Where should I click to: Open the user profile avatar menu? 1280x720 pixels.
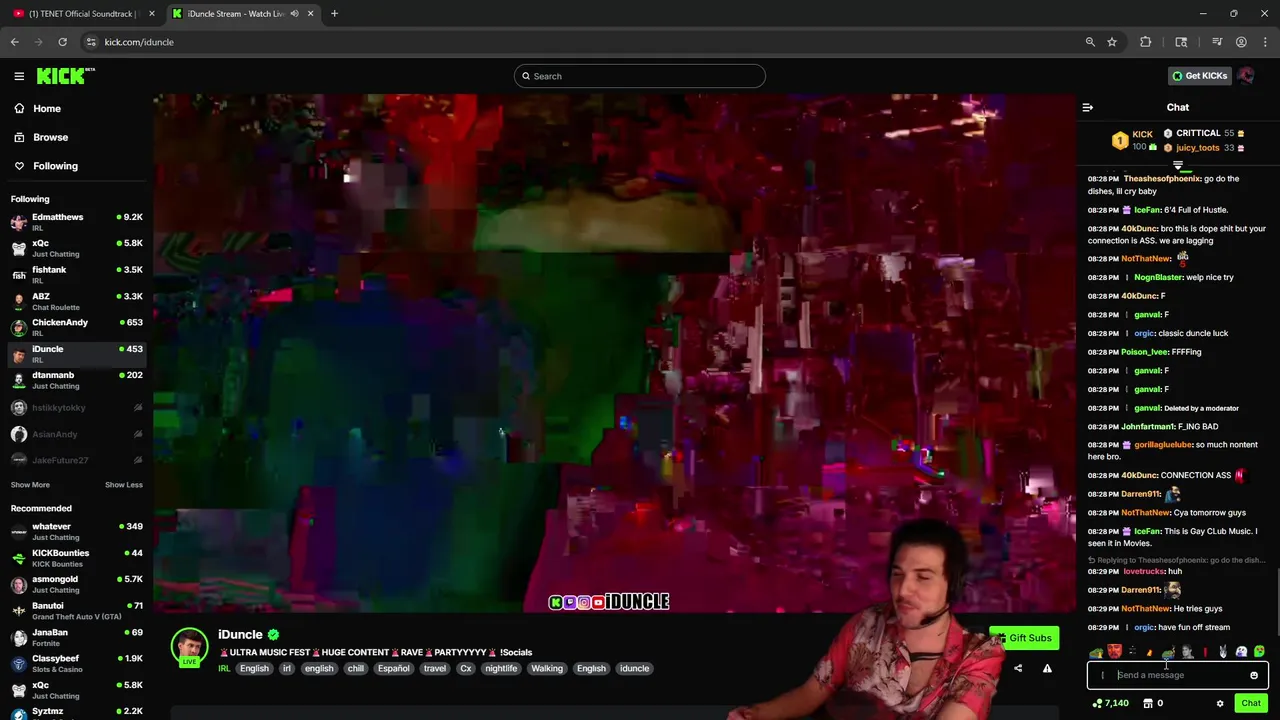coord(1246,76)
